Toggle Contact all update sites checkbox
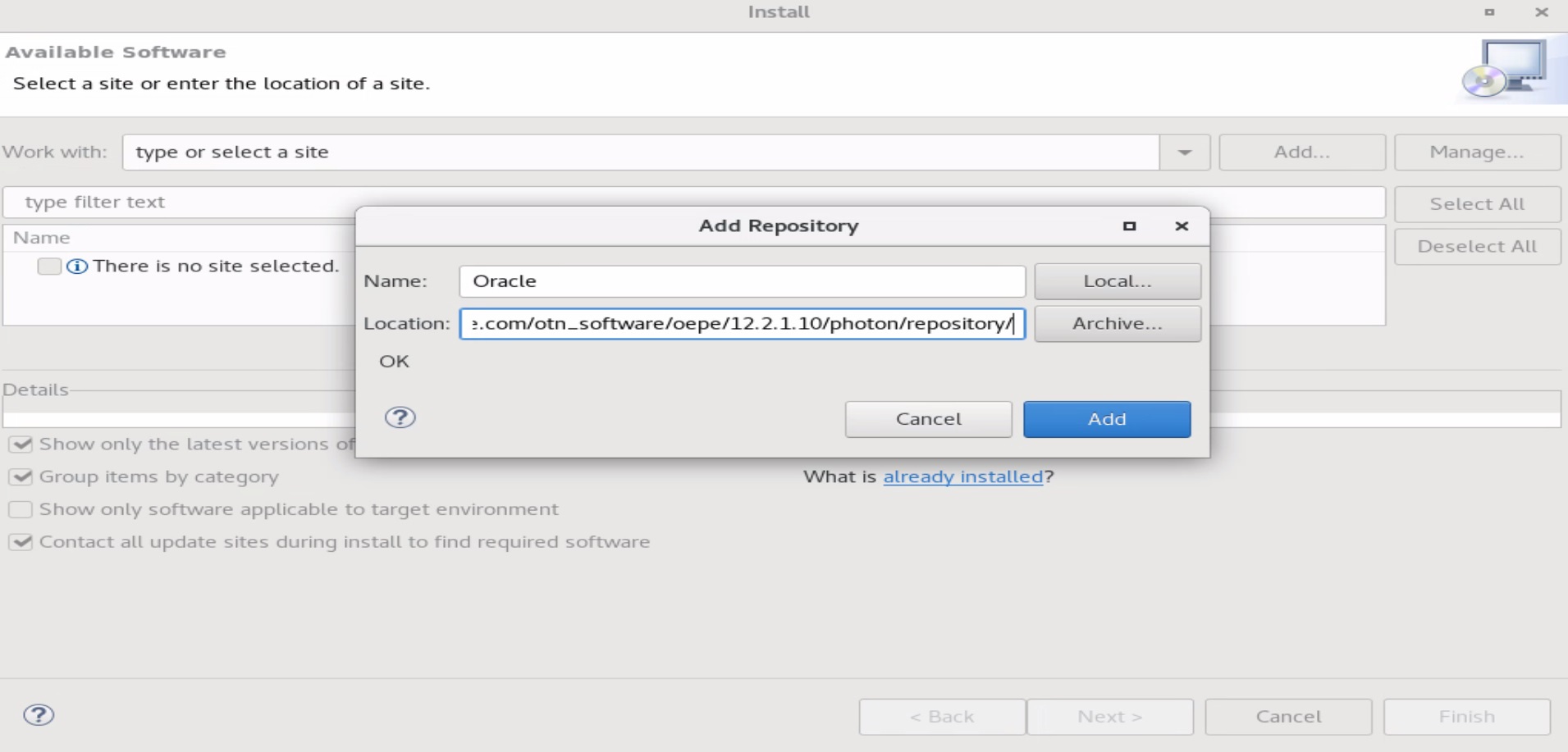 coord(21,542)
